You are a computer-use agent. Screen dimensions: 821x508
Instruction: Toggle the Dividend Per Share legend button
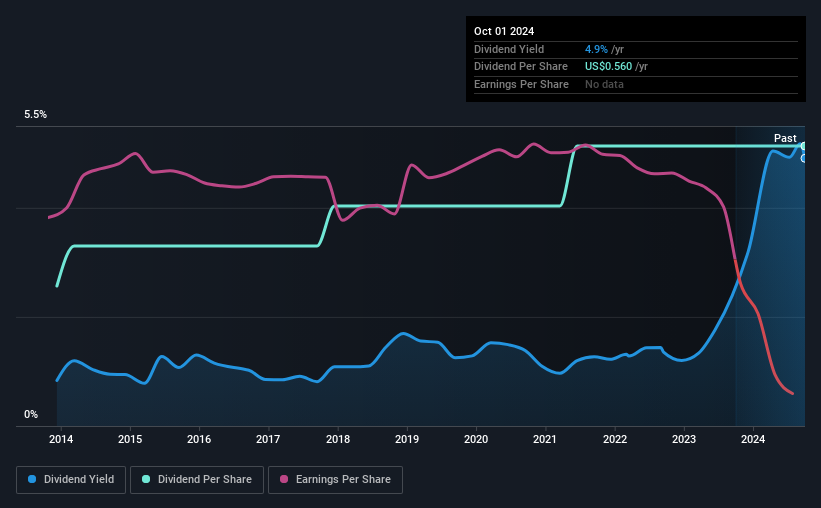point(197,479)
